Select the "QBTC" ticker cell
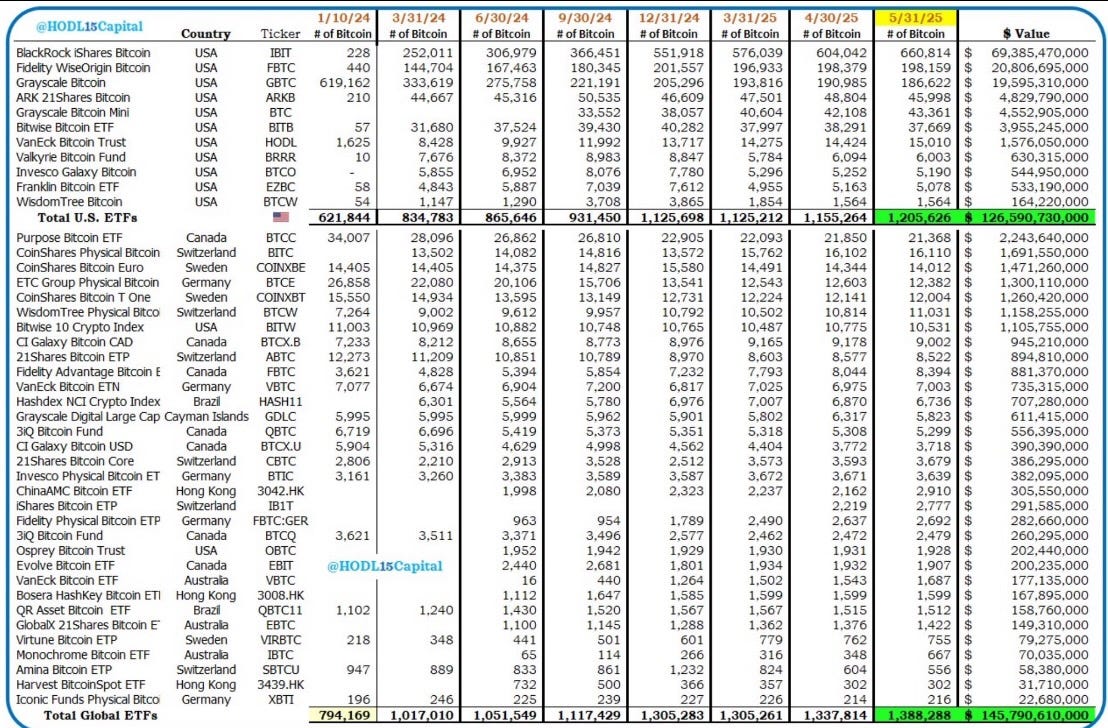Image resolution: width=1108 pixels, height=728 pixels. (281, 431)
